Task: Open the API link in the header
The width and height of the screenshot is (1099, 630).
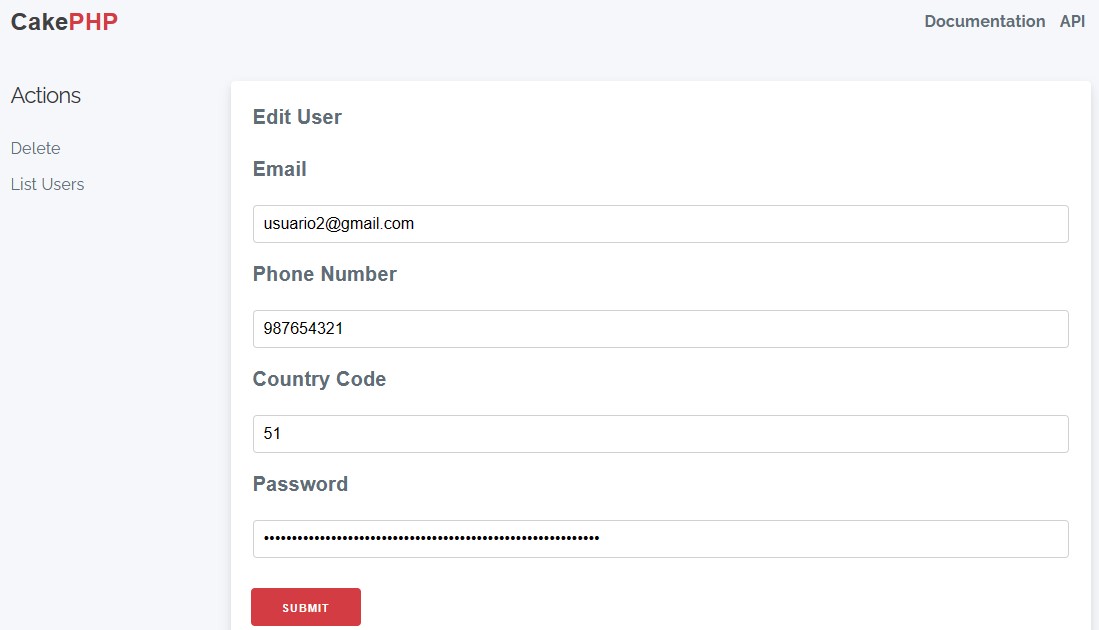Action: 1072,22
